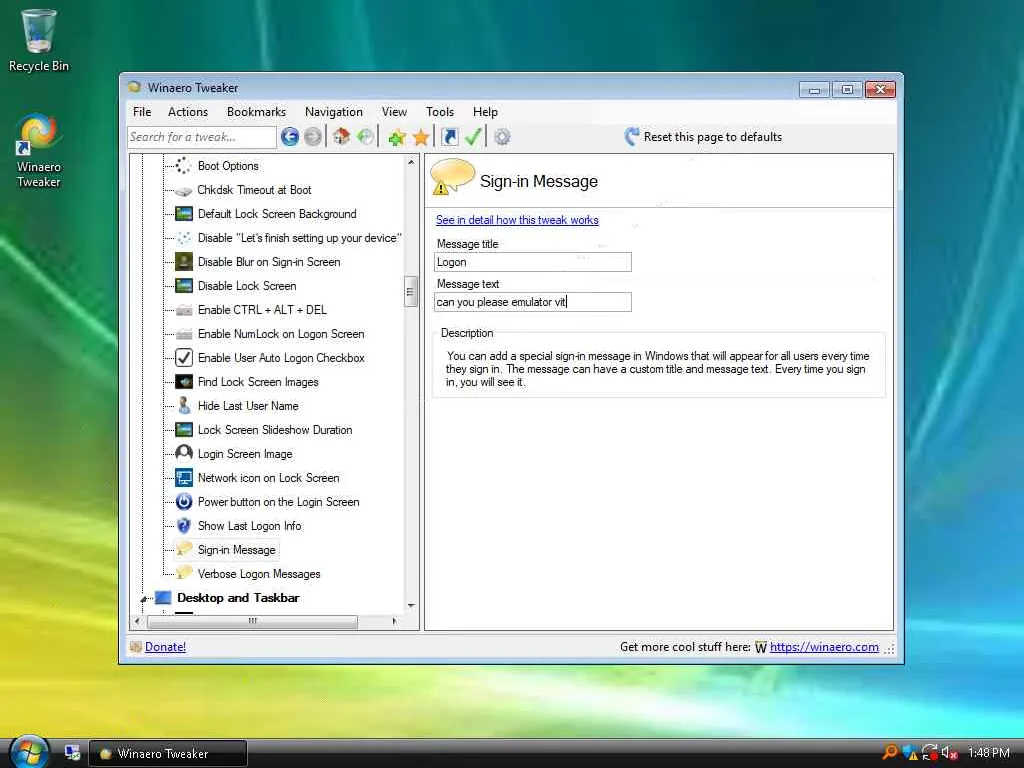Open the Actions menu
1024x768 pixels.
pyautogui.click(x=187, y=112)
